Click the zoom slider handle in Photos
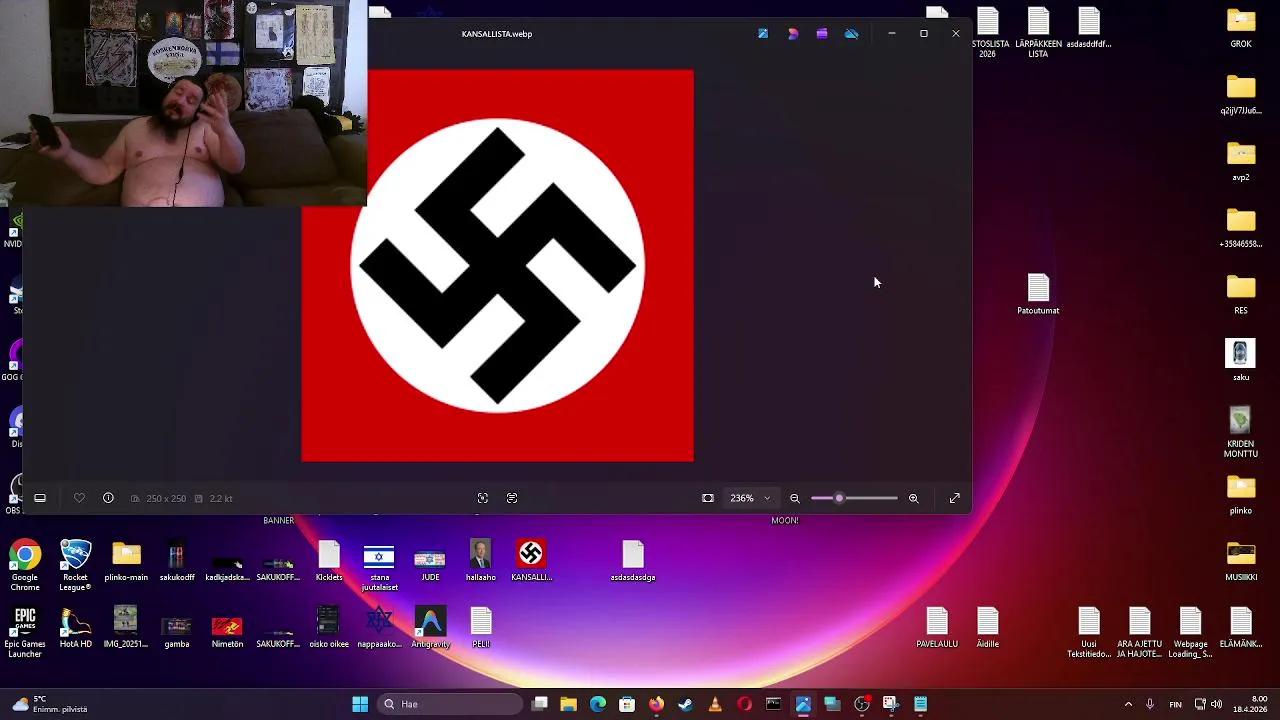 pos(839,498)
